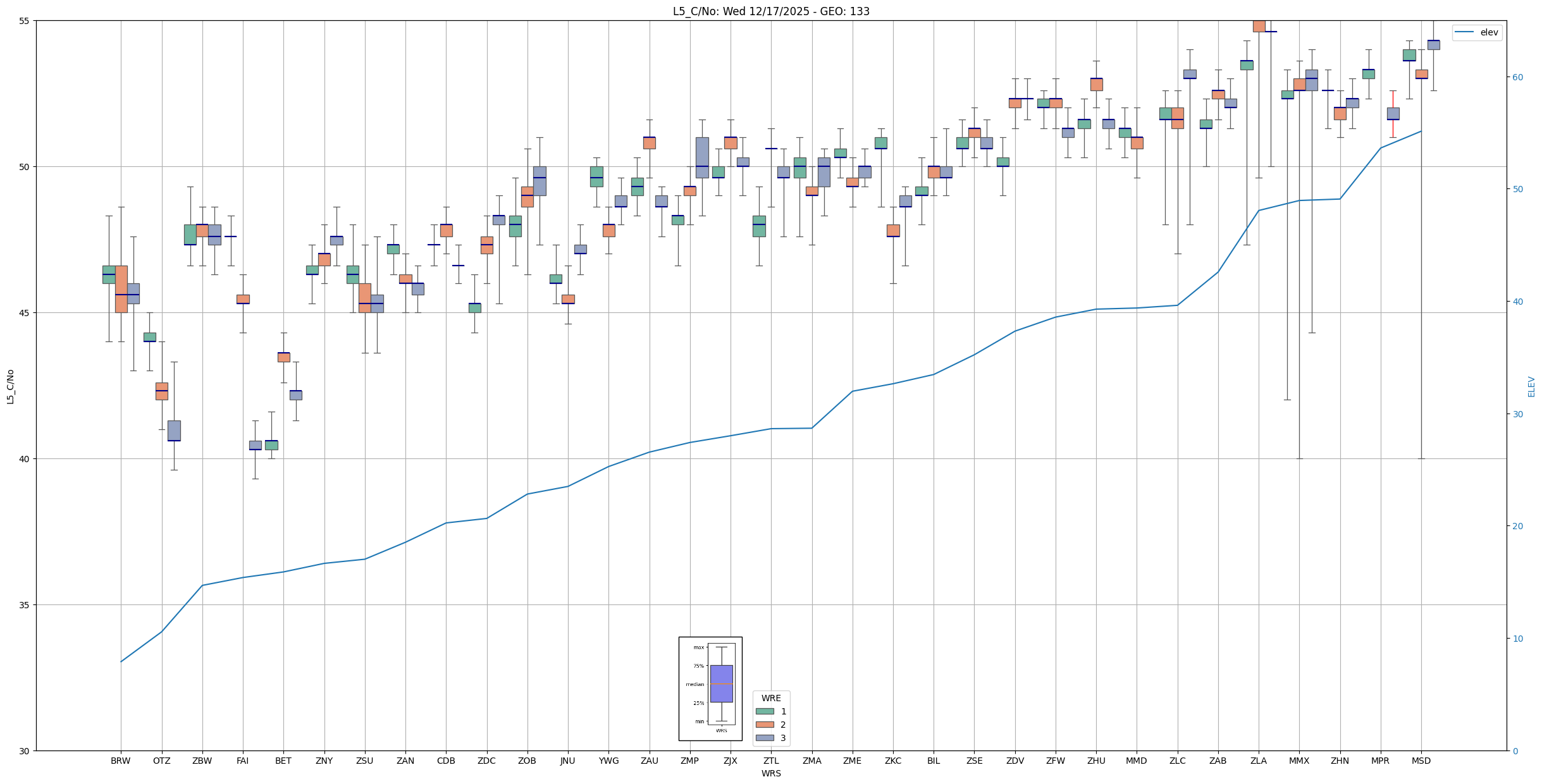Click the blue-gray WRE 3 legend swatch
The image size is (1542, 784).
tap(764, 738)
